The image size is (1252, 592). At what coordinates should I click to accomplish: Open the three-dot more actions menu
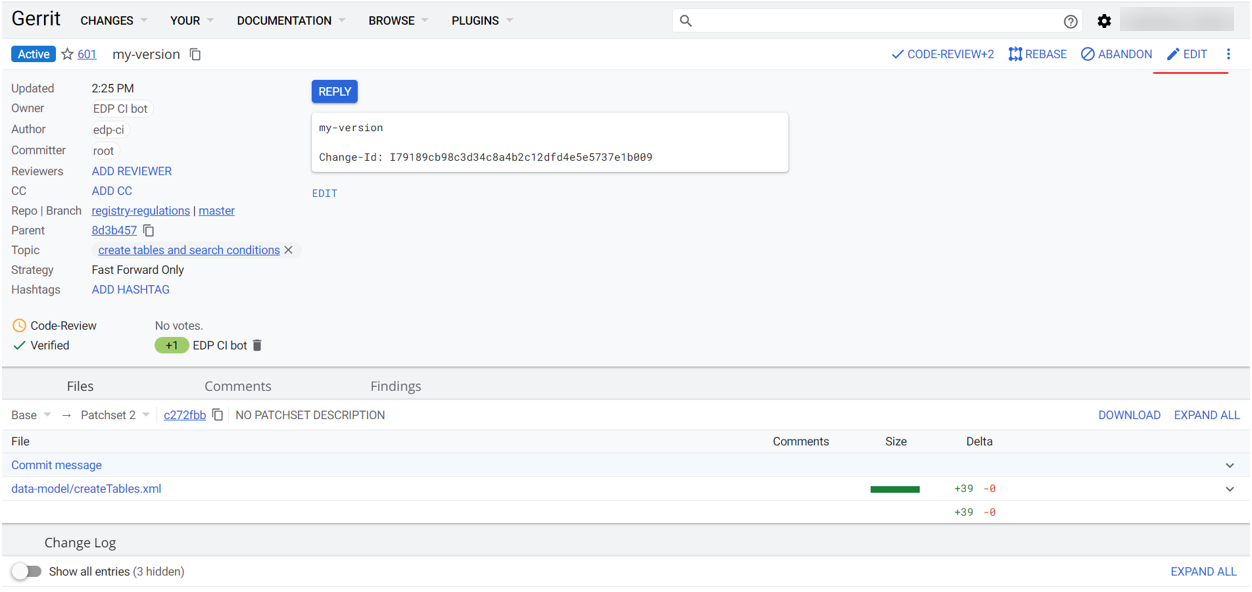pos(1229,54)
